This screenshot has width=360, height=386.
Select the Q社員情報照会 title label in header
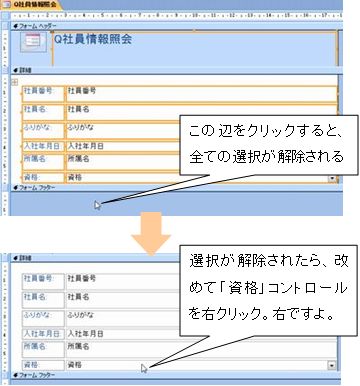(195, 48)
